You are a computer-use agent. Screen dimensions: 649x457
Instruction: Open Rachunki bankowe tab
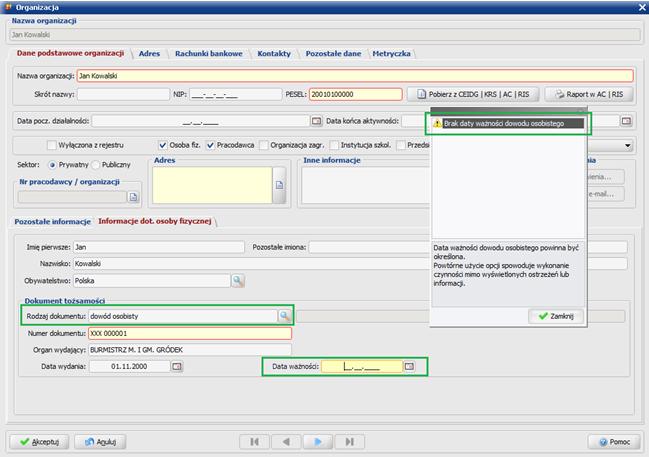[x=209, y=54]
